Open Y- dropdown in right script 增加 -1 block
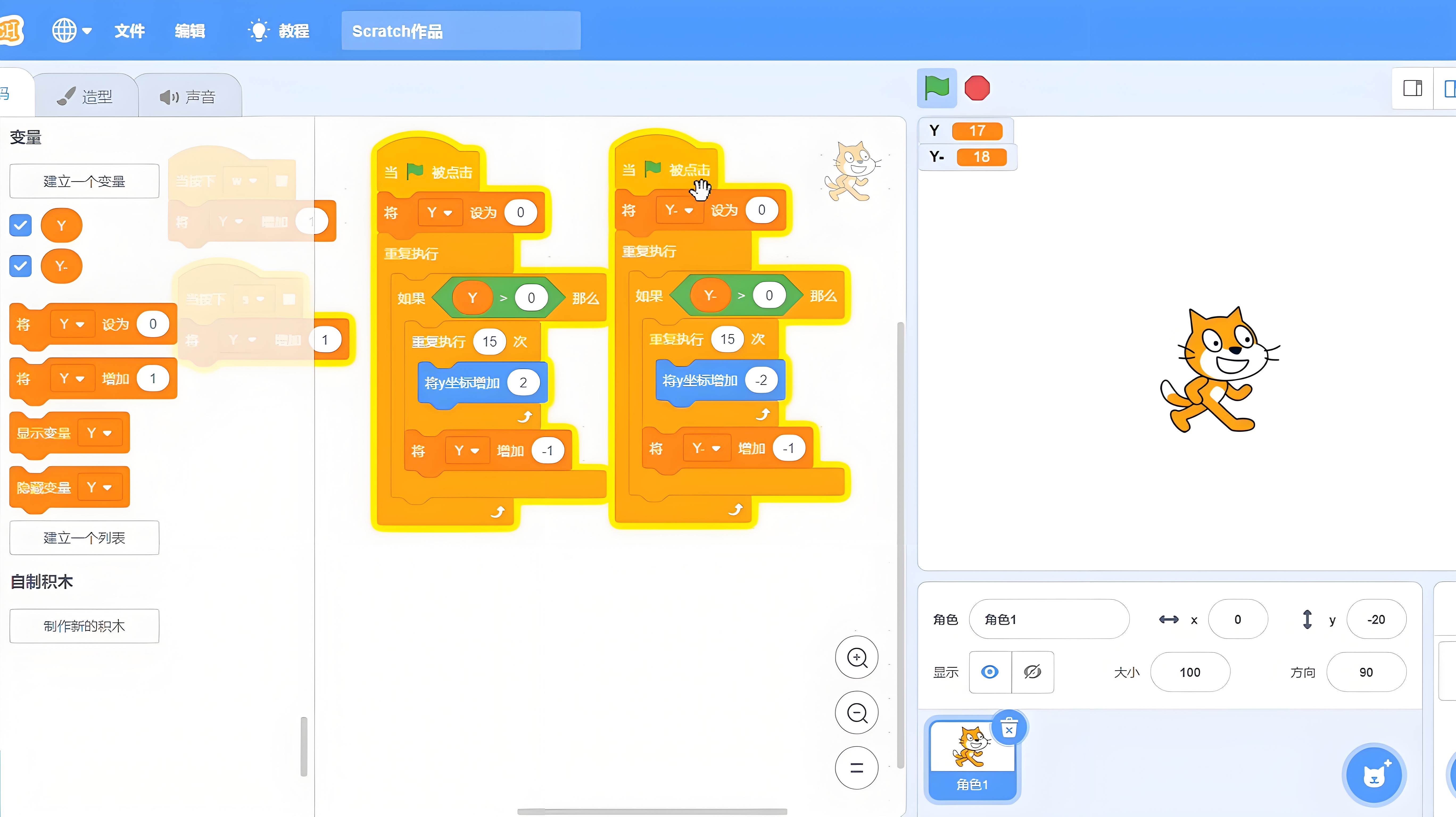Image resolution: width=1456 pixels, height=817 pixels. (x=706, y=449)
